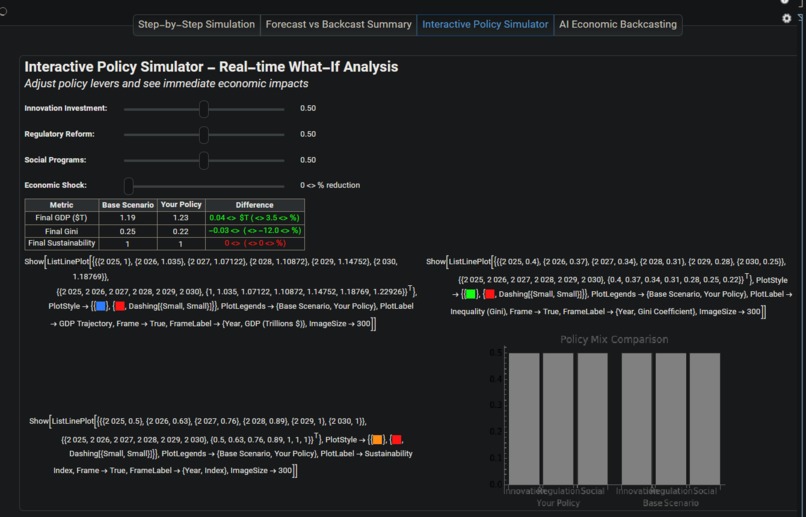Click the 'Innovation Investment:' label
The width and height of the screenshot is (806, 517).
point(66,108)
